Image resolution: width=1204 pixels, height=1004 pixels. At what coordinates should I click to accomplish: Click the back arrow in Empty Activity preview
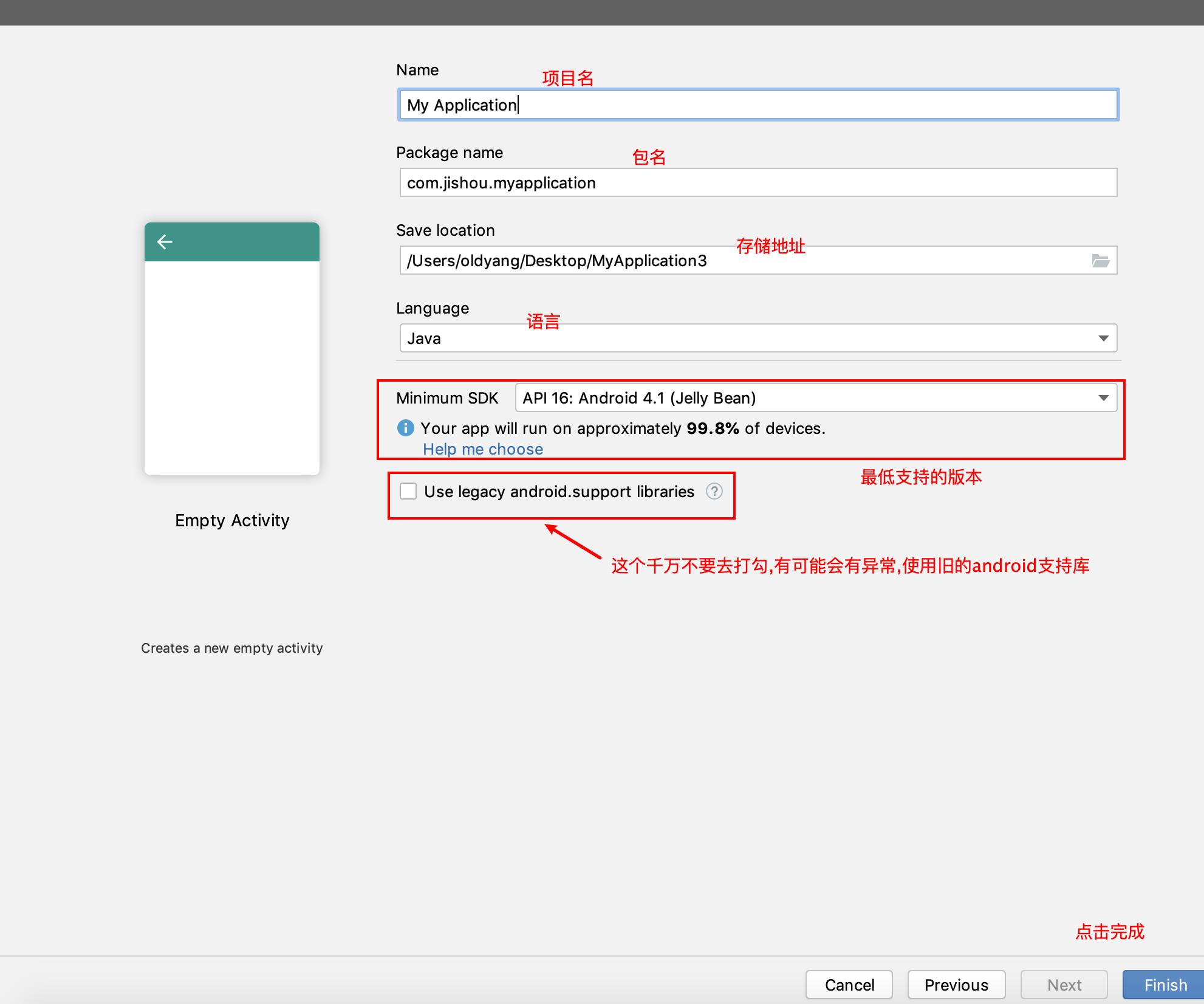tap(165, 242)
